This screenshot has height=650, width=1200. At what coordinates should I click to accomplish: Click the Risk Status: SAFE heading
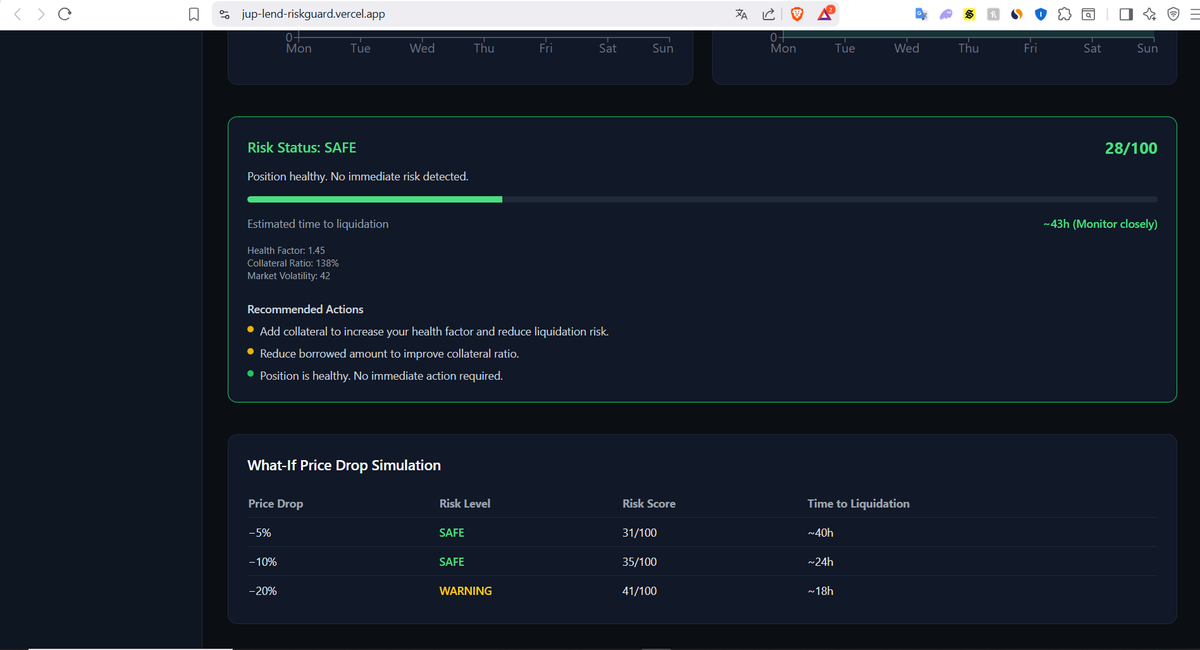point(302,147)
